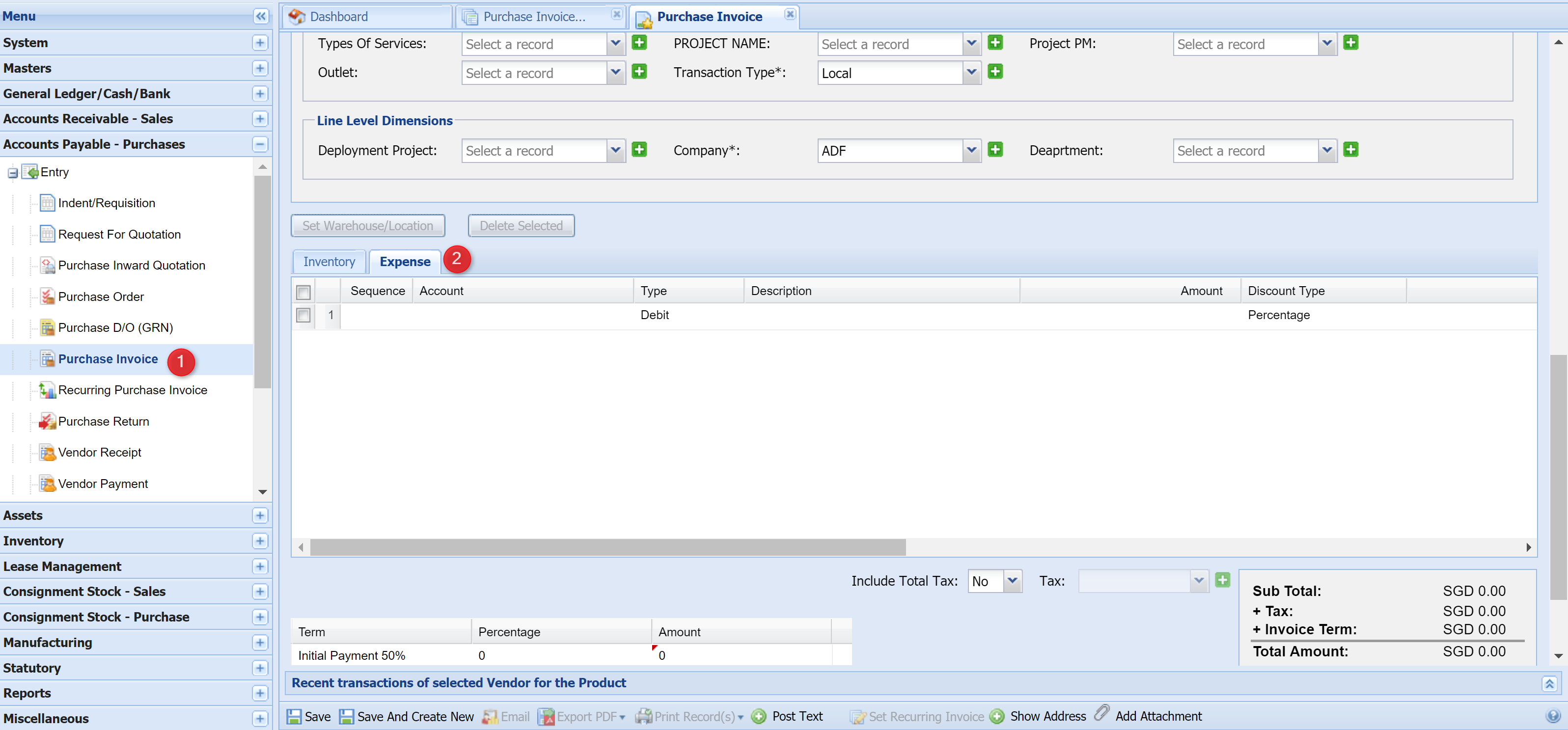Add new Project PM record

[1350, 43]
